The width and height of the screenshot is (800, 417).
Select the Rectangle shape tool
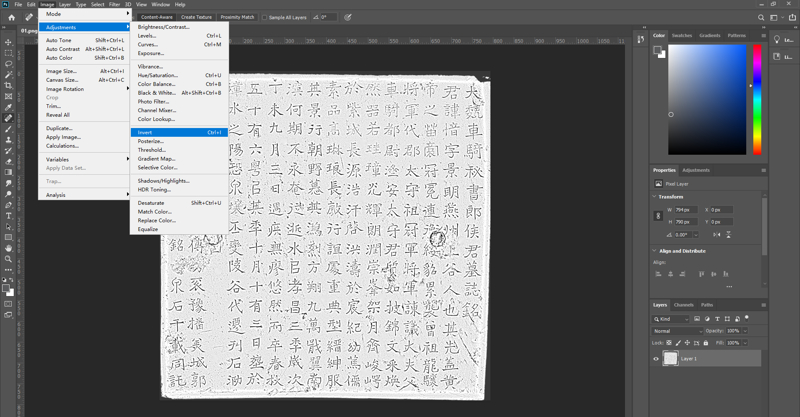tap(8, 237)
